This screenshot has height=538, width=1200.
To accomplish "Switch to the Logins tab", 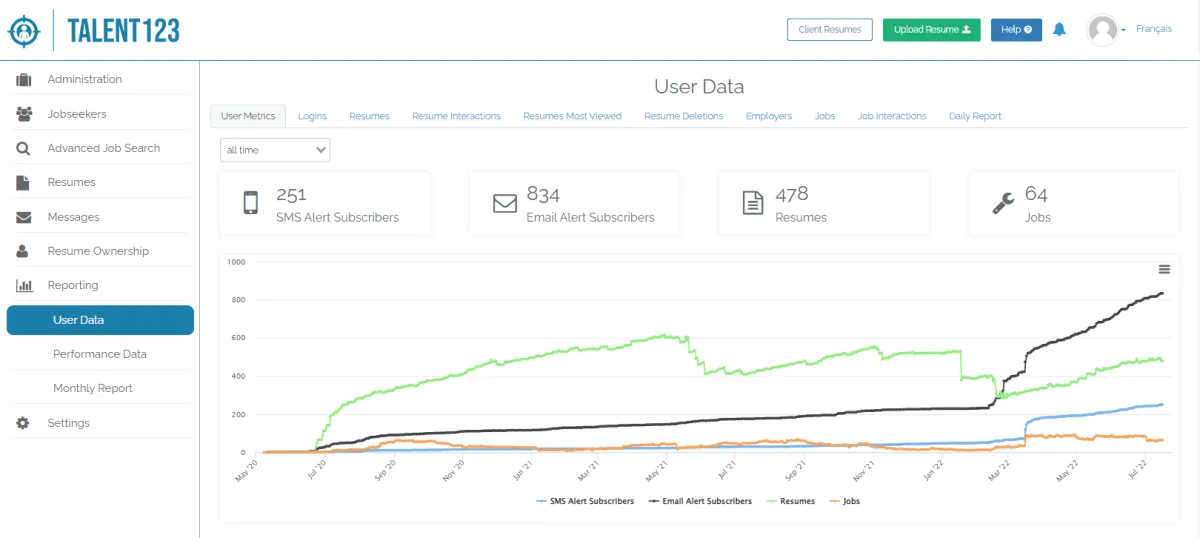I will (x=312, y=116).
